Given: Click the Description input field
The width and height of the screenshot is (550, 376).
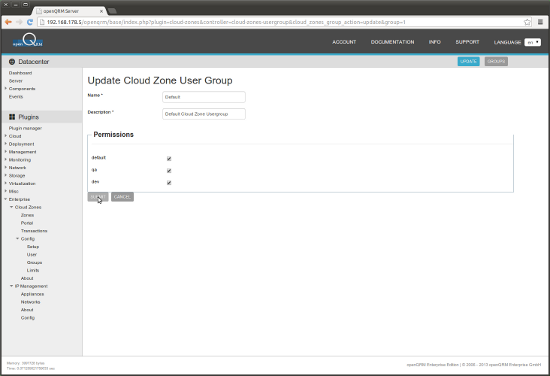Looking at the screenshot, I should click(204, 114).
